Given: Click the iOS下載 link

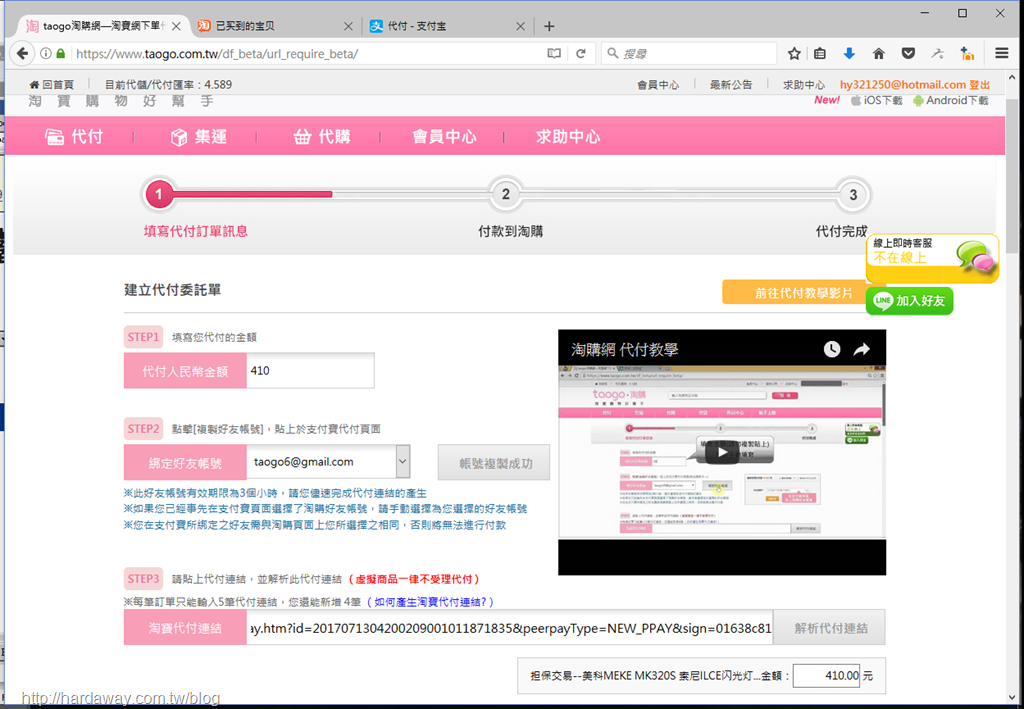Looking at the screenshot, I should (876, 101).
